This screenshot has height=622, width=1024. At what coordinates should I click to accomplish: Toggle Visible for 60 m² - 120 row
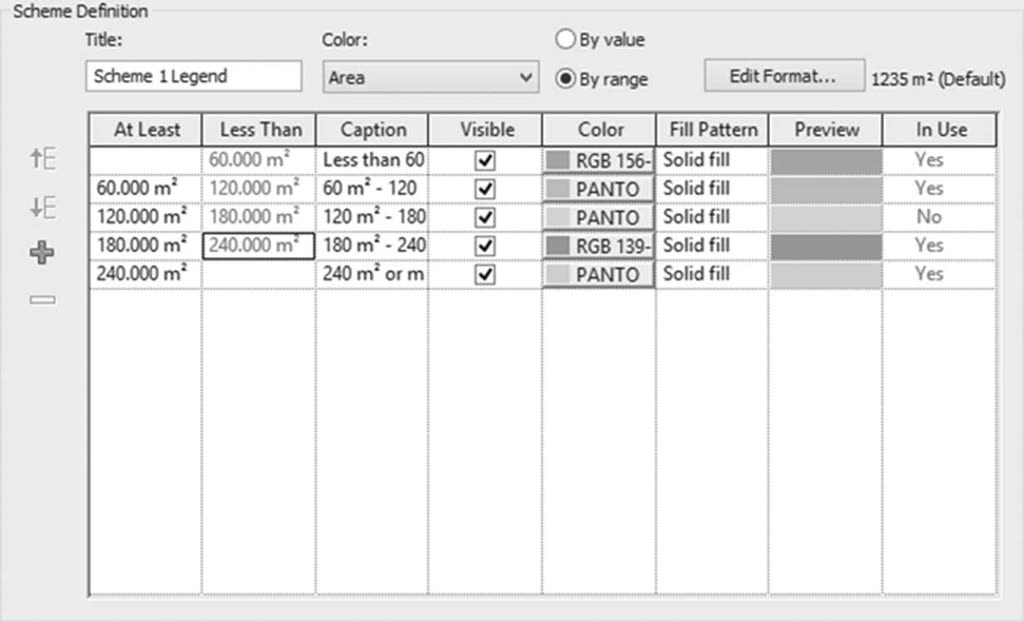pyautogui.click(x=485, y=189)
